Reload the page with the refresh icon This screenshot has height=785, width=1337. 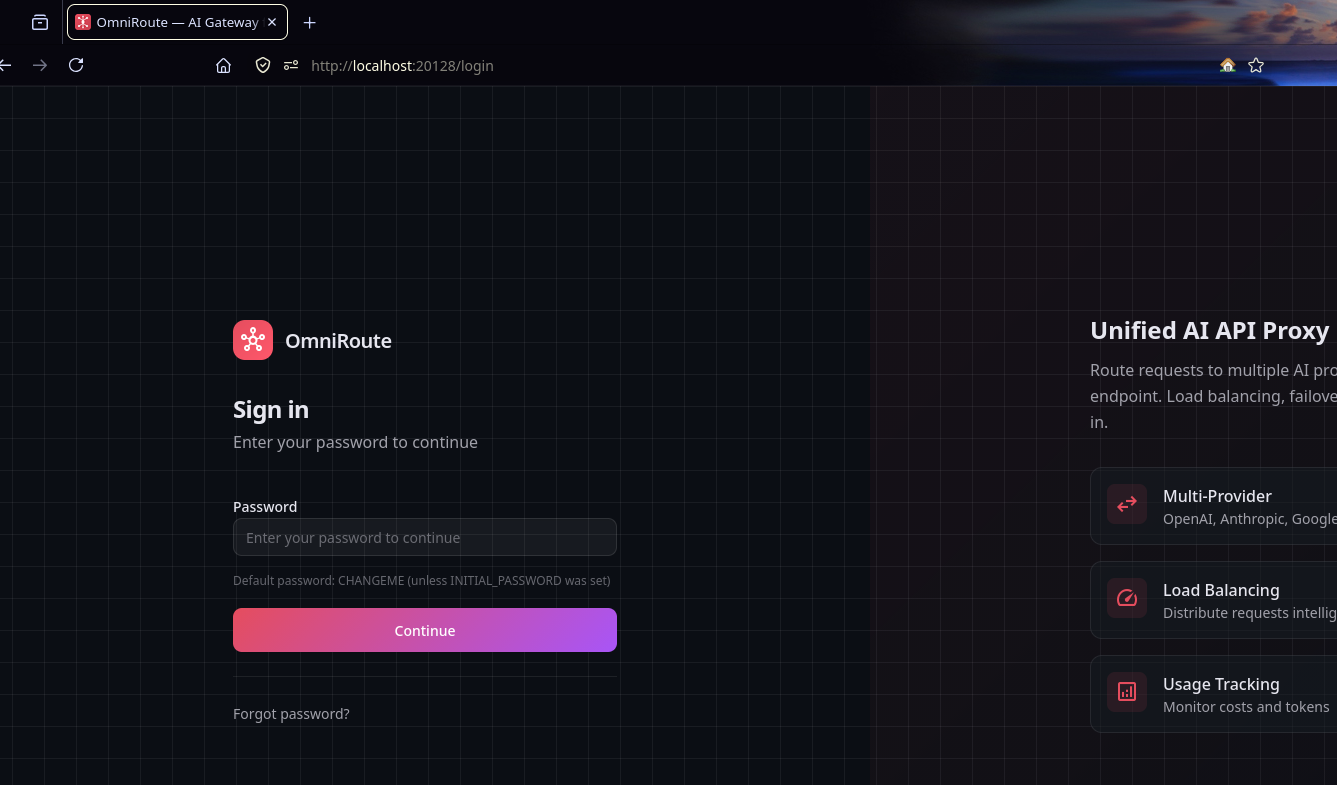pos(76,65)
